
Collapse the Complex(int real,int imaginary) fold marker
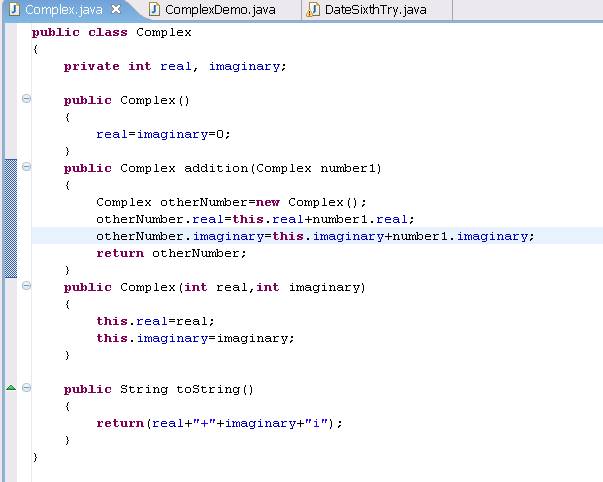point(26,285)
